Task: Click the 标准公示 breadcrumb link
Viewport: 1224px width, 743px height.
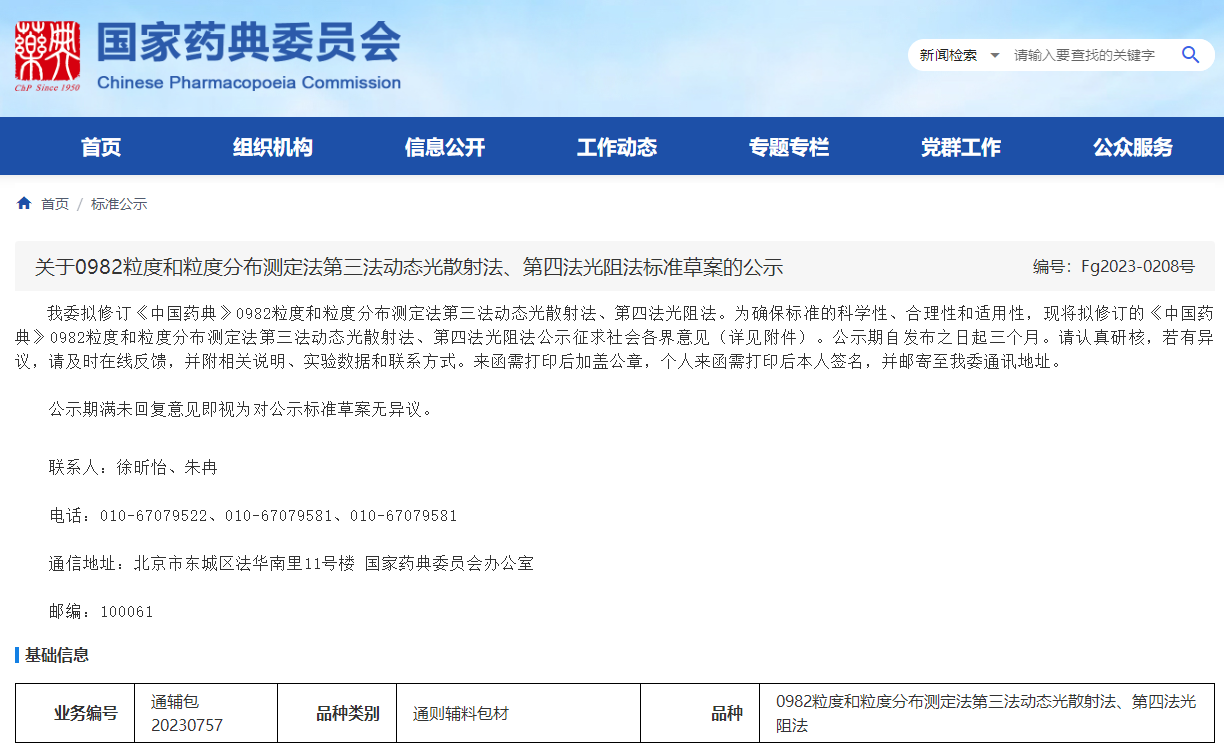Action: 119,204
